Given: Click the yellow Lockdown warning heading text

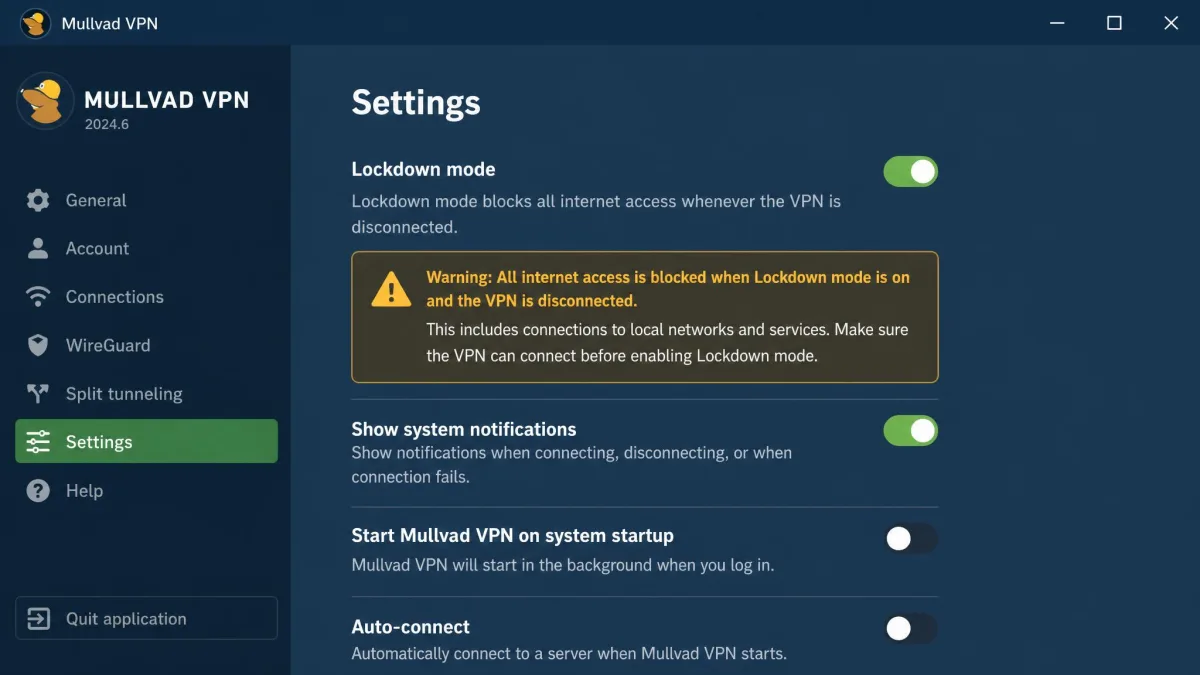Looking at the screenshot, I should (668, 289).
